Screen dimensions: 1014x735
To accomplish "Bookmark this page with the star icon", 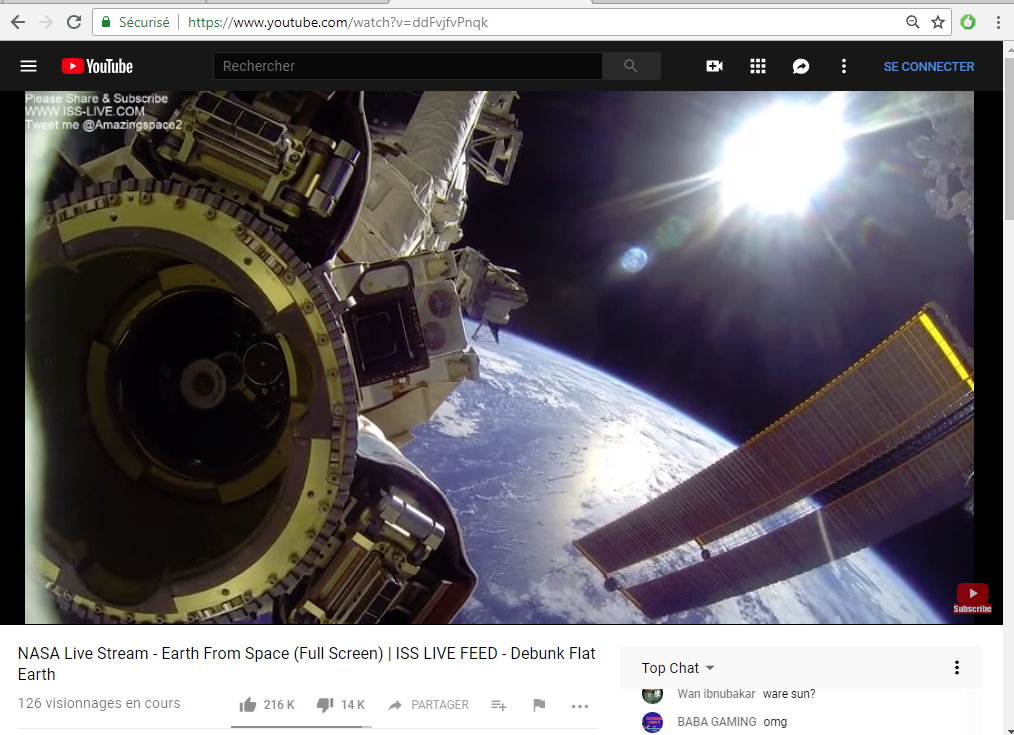I will pos(938,23).
